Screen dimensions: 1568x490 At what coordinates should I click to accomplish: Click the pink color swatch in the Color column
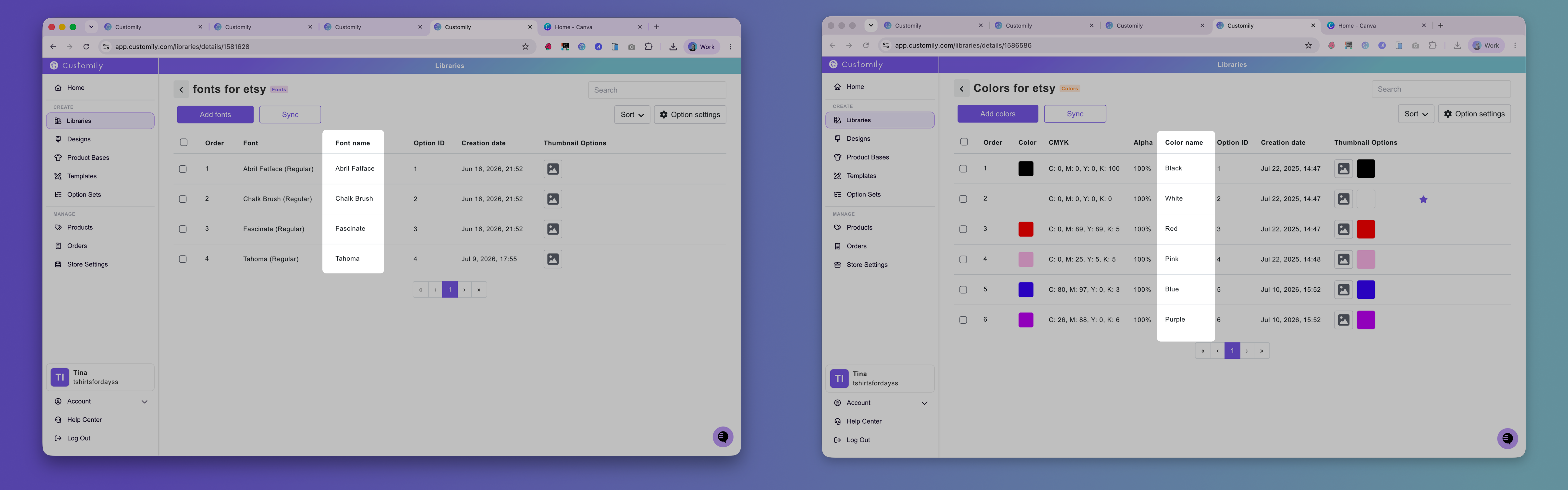point(1026,259)
